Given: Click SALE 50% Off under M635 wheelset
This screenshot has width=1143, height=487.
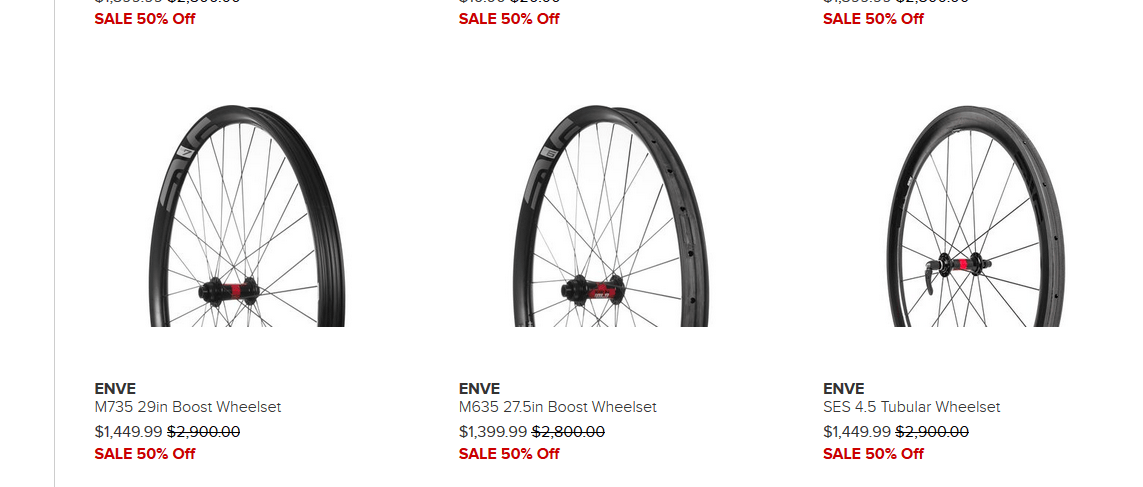Looking at the screenshot, I should tap(509, 454).
